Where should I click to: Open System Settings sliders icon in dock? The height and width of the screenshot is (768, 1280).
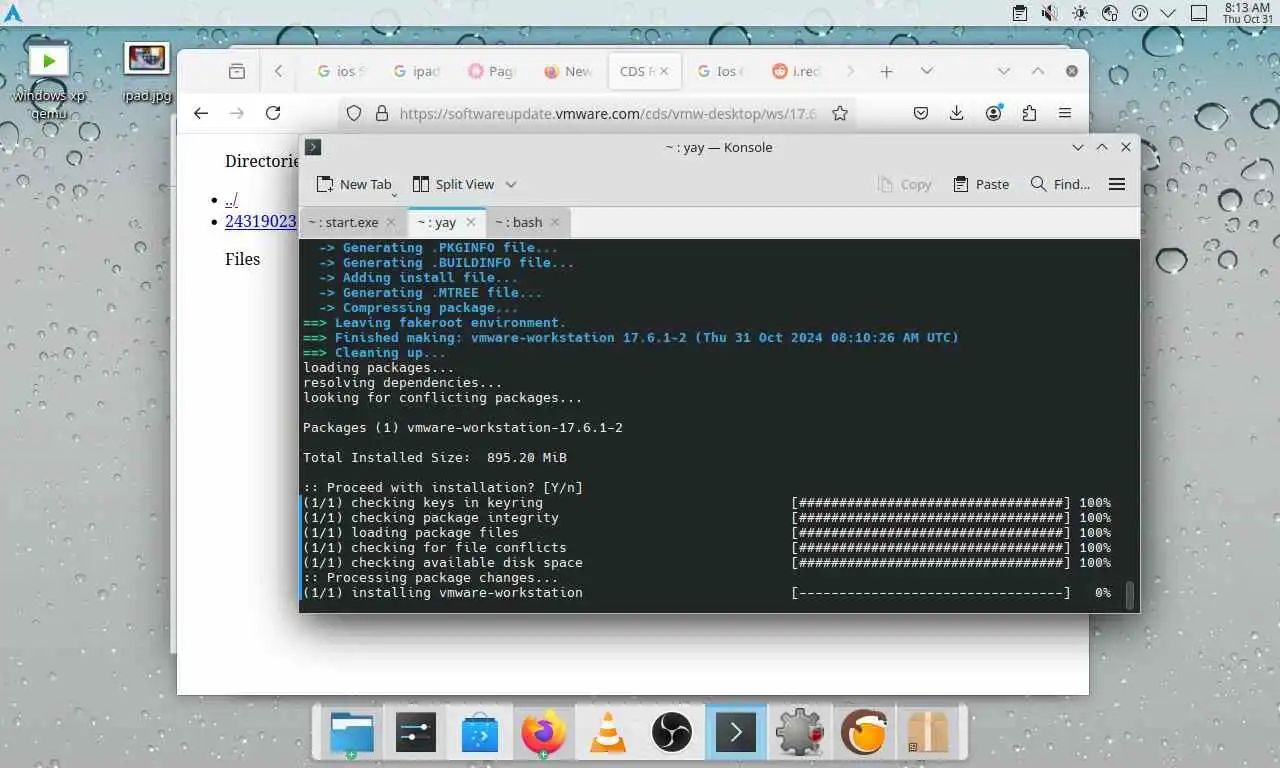[416, 733]
